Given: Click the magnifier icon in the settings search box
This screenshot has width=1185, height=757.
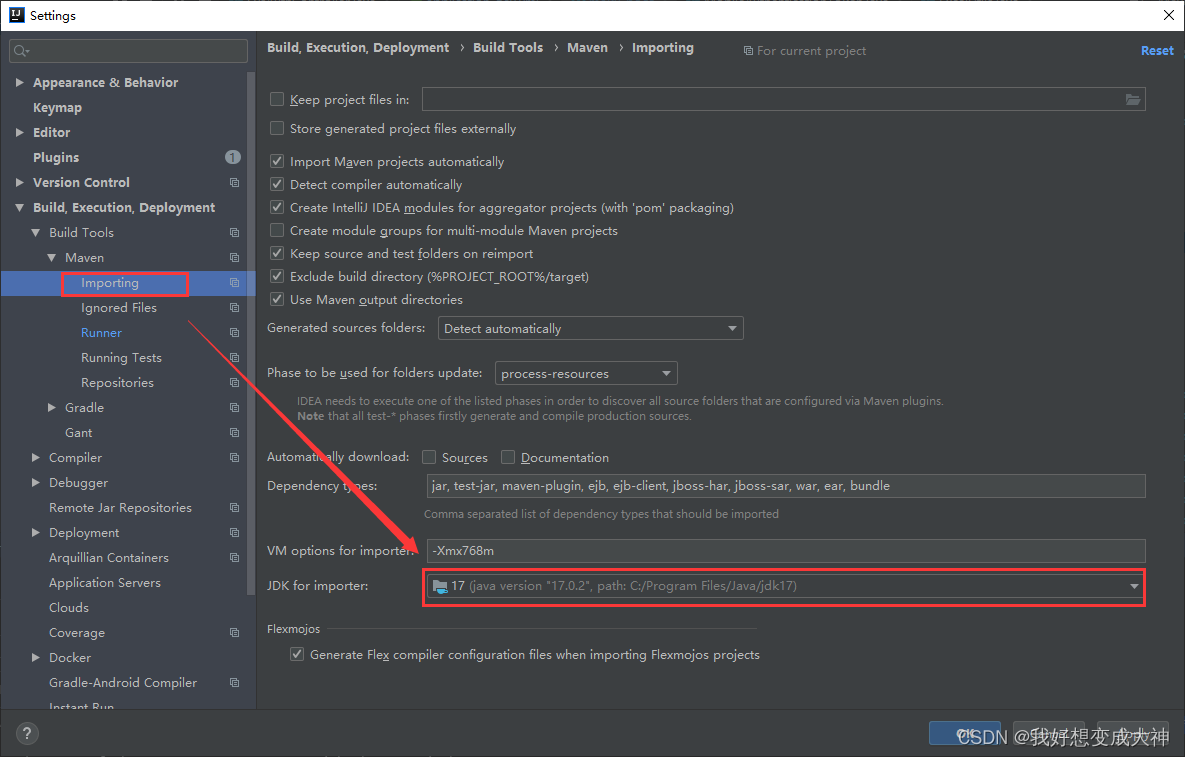Looking at the screenshot, I should pos(21,49).
